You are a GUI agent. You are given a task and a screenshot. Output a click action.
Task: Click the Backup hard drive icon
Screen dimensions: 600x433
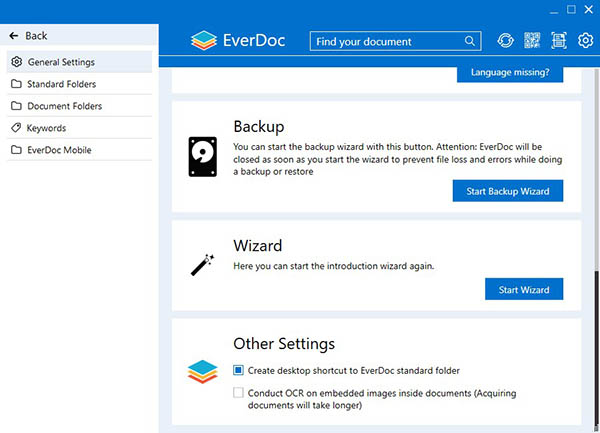pos(202,158)
